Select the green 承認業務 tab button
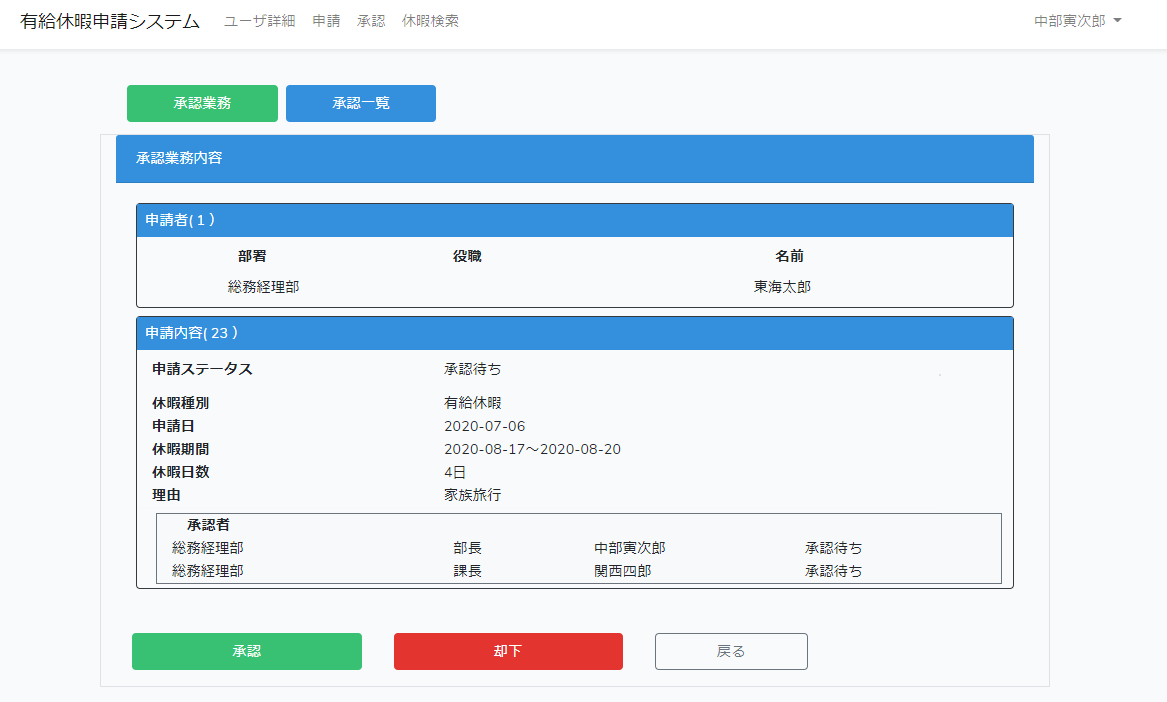This screenshot has height=702, width=1167. tap(202, 103)
